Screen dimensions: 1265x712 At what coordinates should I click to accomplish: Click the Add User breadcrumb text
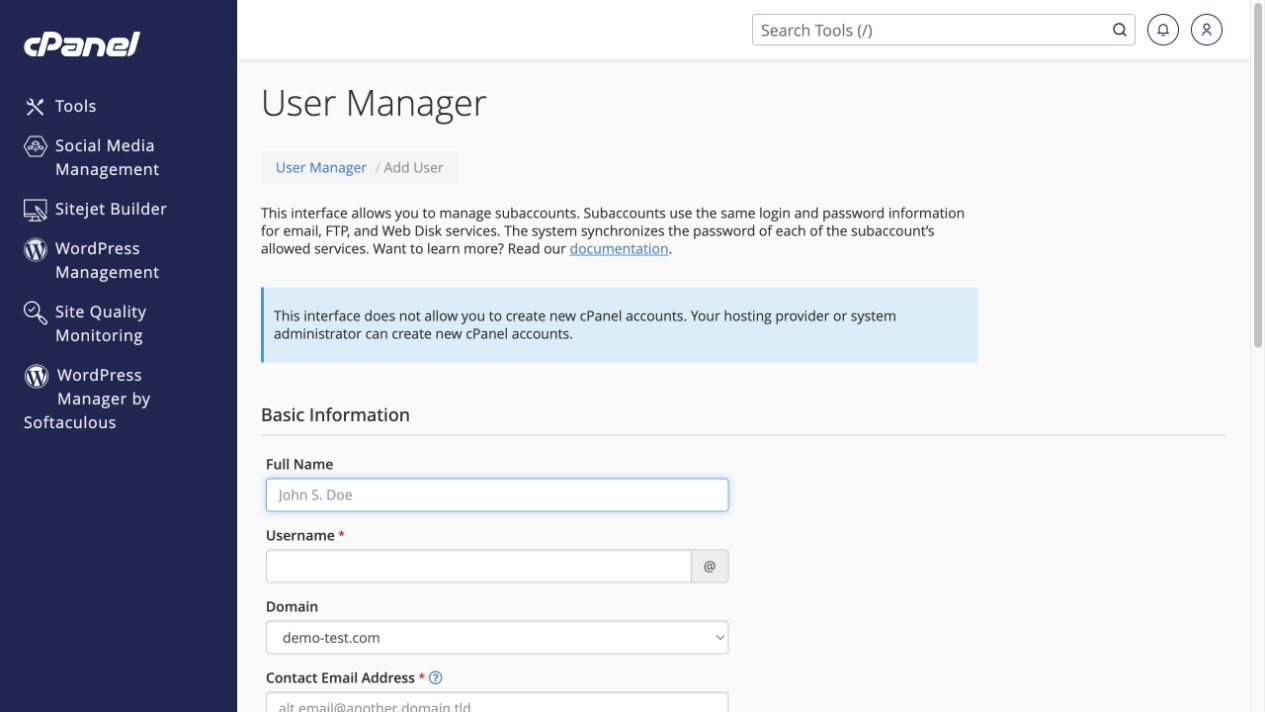[413, 168]
